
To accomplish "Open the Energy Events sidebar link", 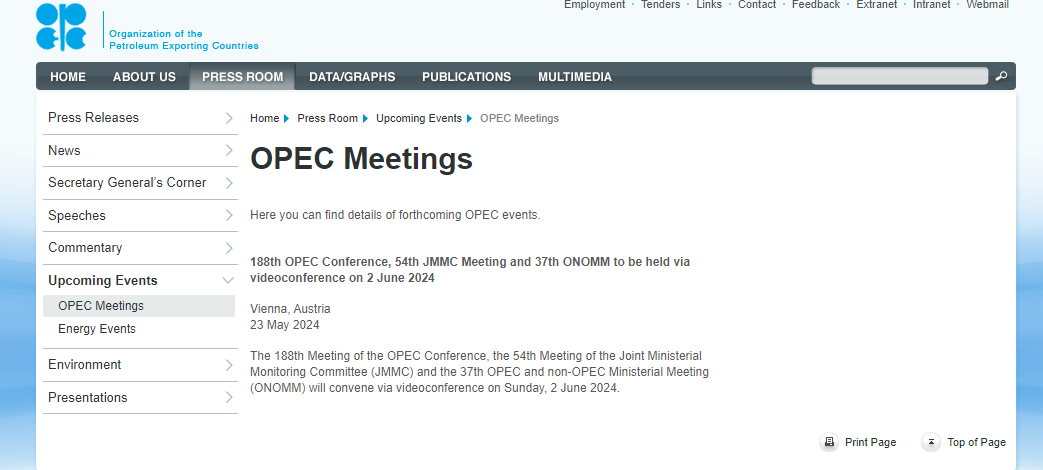I will tap(97, 329).
